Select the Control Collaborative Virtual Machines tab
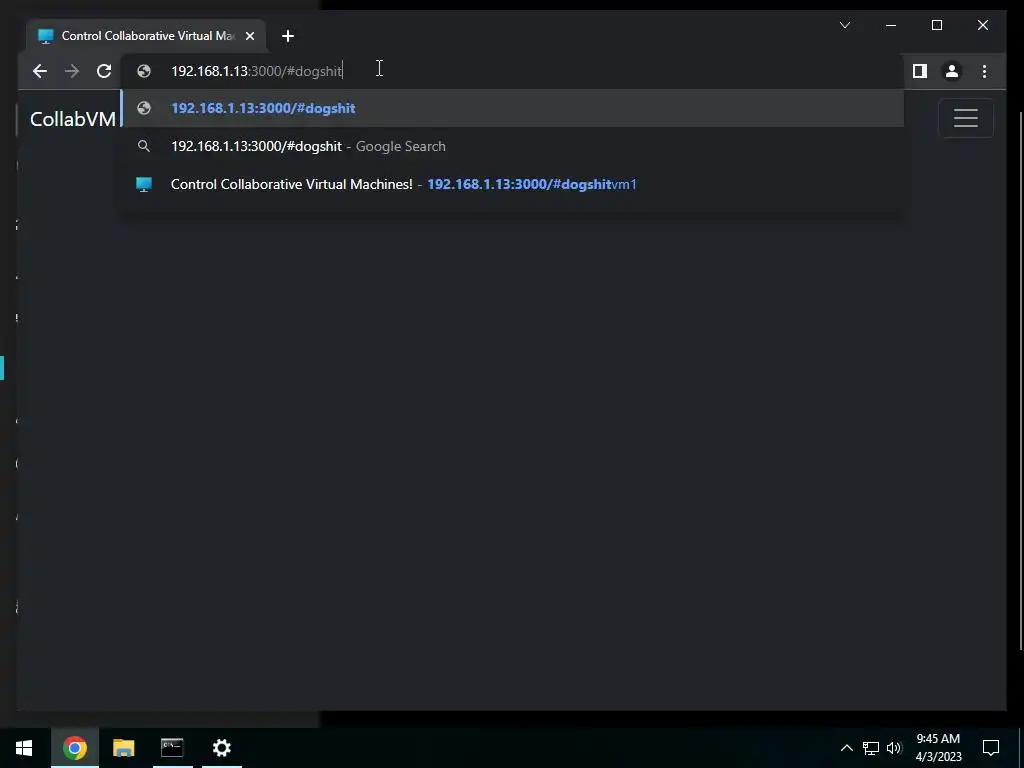The height and width of the screenshot is (768, 1024). coord(146,36)
